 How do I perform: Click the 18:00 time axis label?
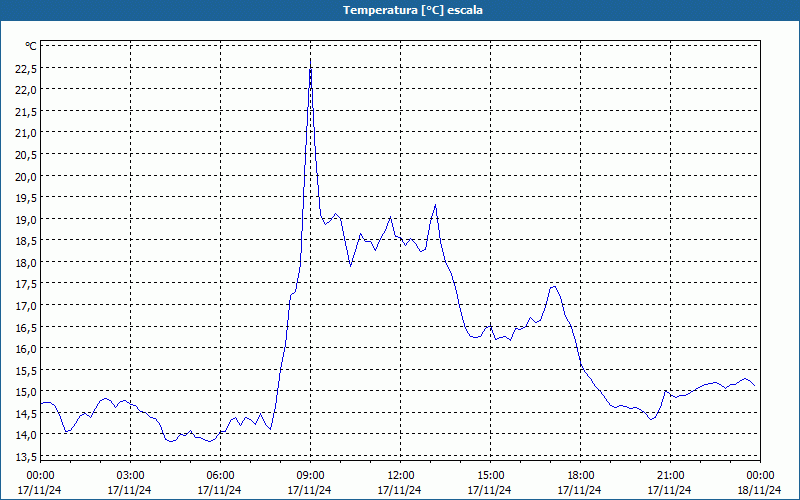(581, 476)
